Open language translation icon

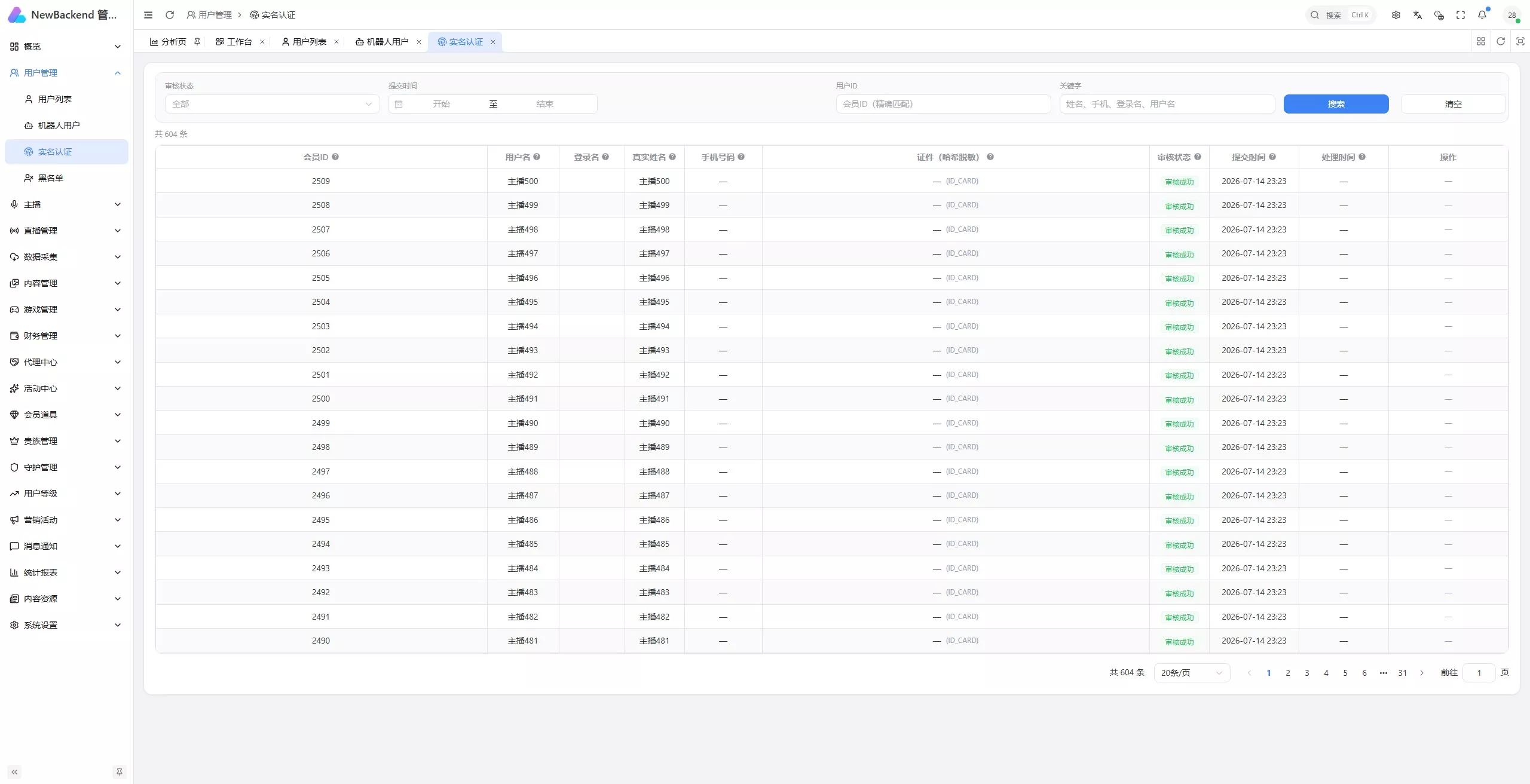pyautogui.click(x=1417, y=15)
